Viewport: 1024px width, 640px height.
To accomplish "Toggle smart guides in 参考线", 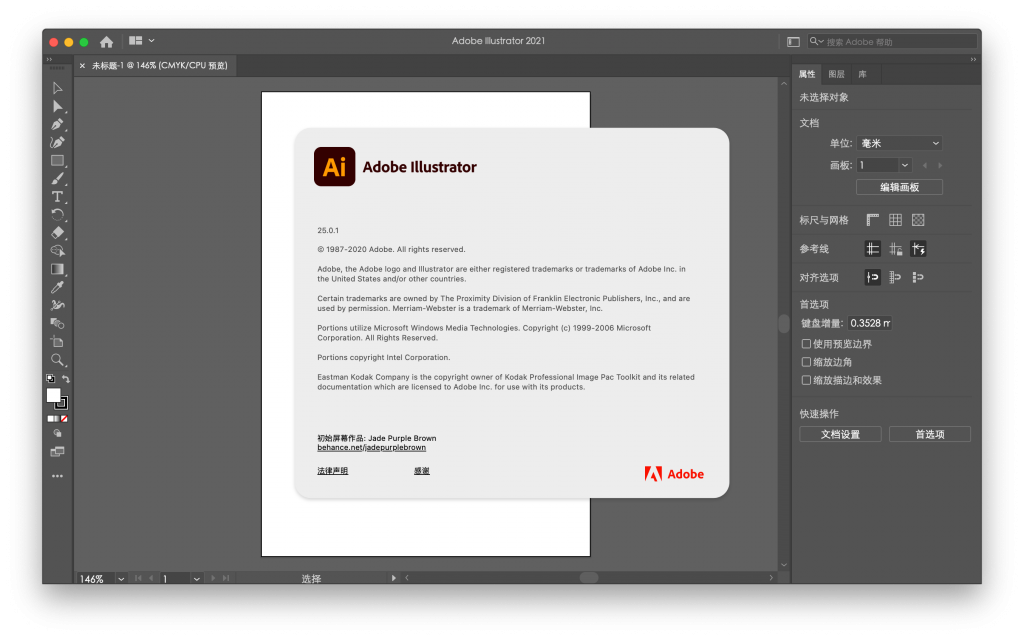I will pyautogui.click(x=918, y=249).
